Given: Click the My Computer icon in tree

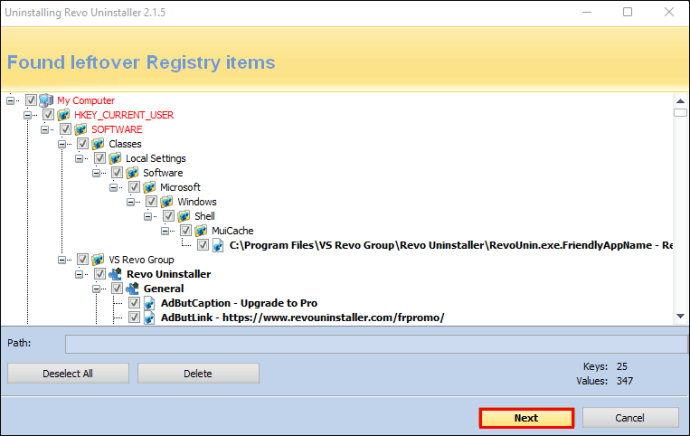Looking at the screenshot, I should tap(46, 100).
